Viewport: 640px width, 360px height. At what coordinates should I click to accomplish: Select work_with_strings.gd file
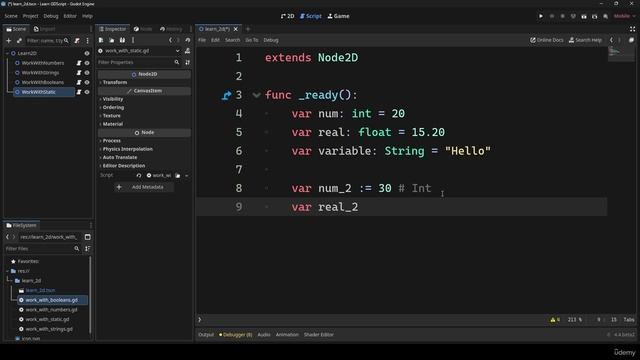pos(49,329)
